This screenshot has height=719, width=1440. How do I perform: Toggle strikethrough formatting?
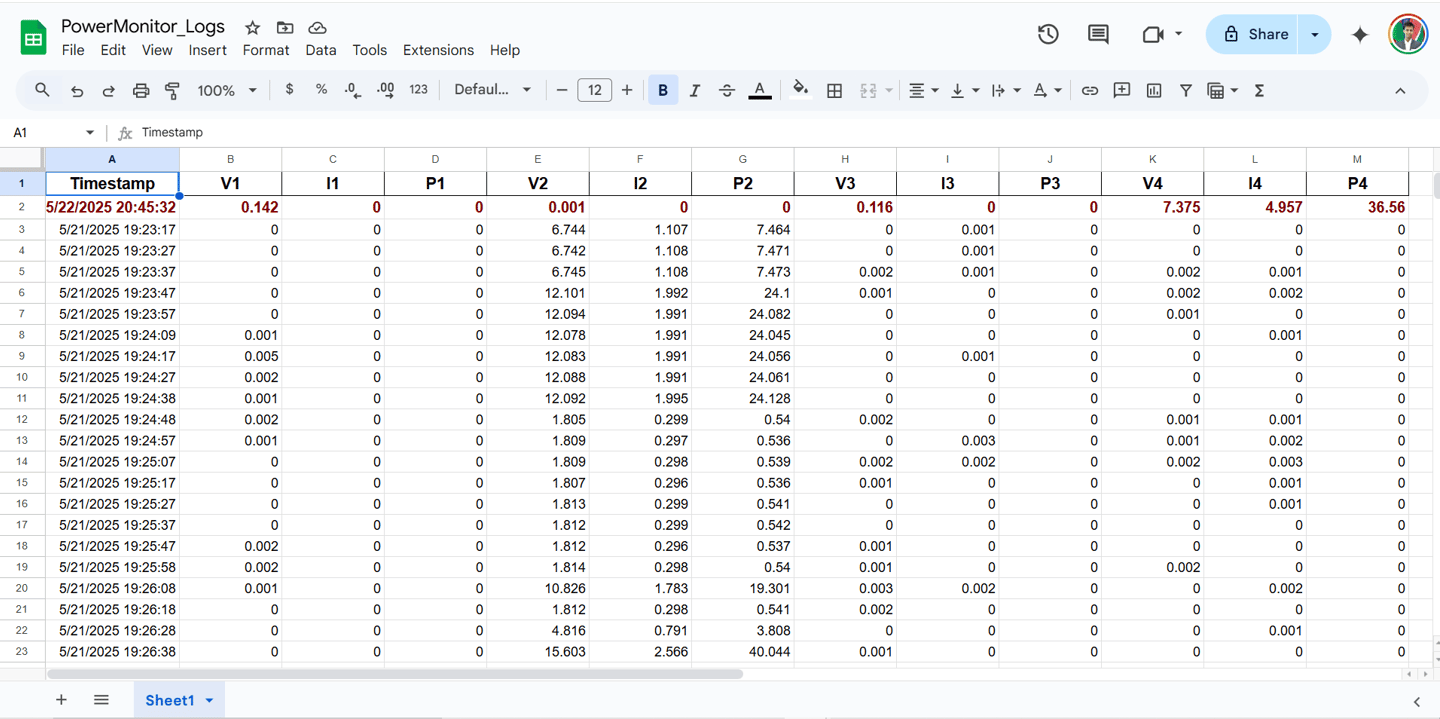[x=727, y=90]
